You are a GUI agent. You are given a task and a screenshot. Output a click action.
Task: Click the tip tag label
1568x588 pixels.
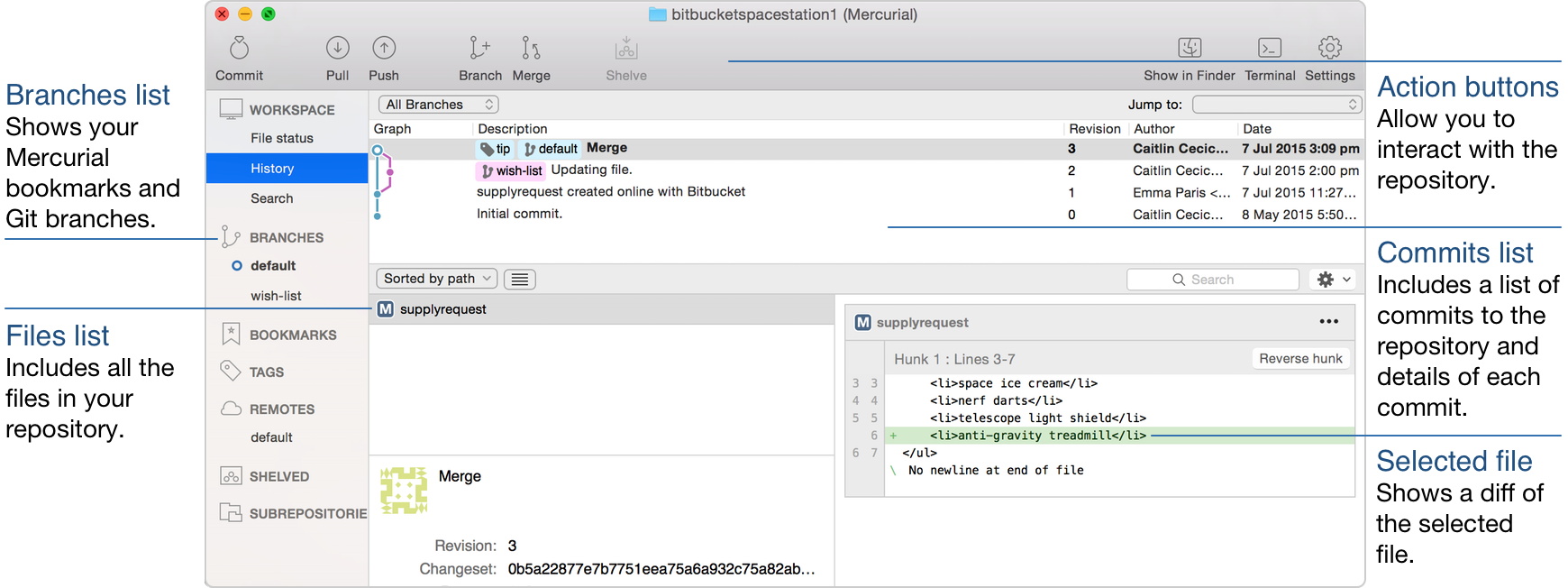point(496,149)
